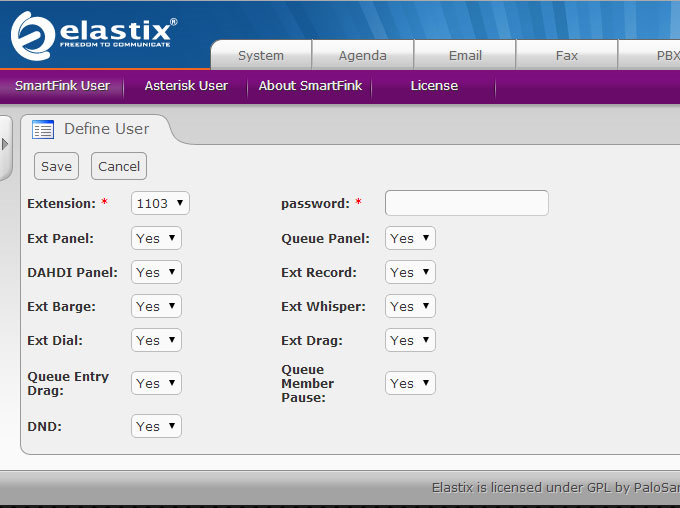
Task: Open the Extension dropdown showing 1103
Action: (160, 203)
